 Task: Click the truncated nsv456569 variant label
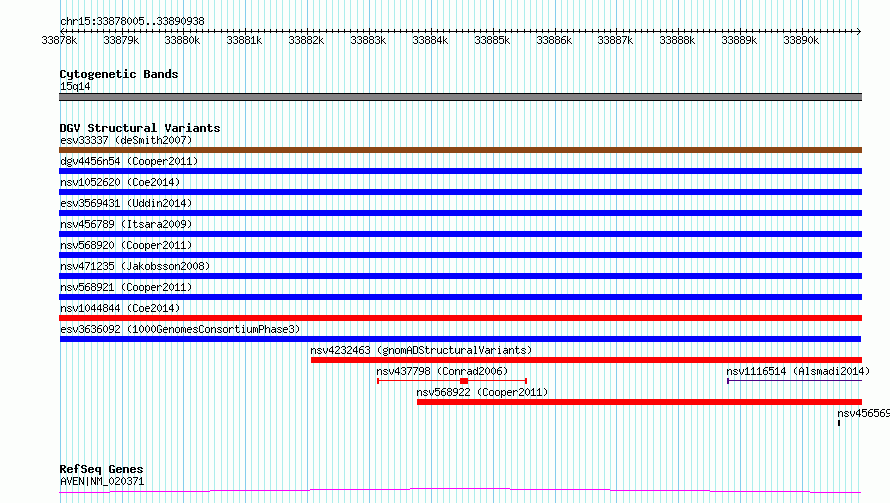pos(863,413)
